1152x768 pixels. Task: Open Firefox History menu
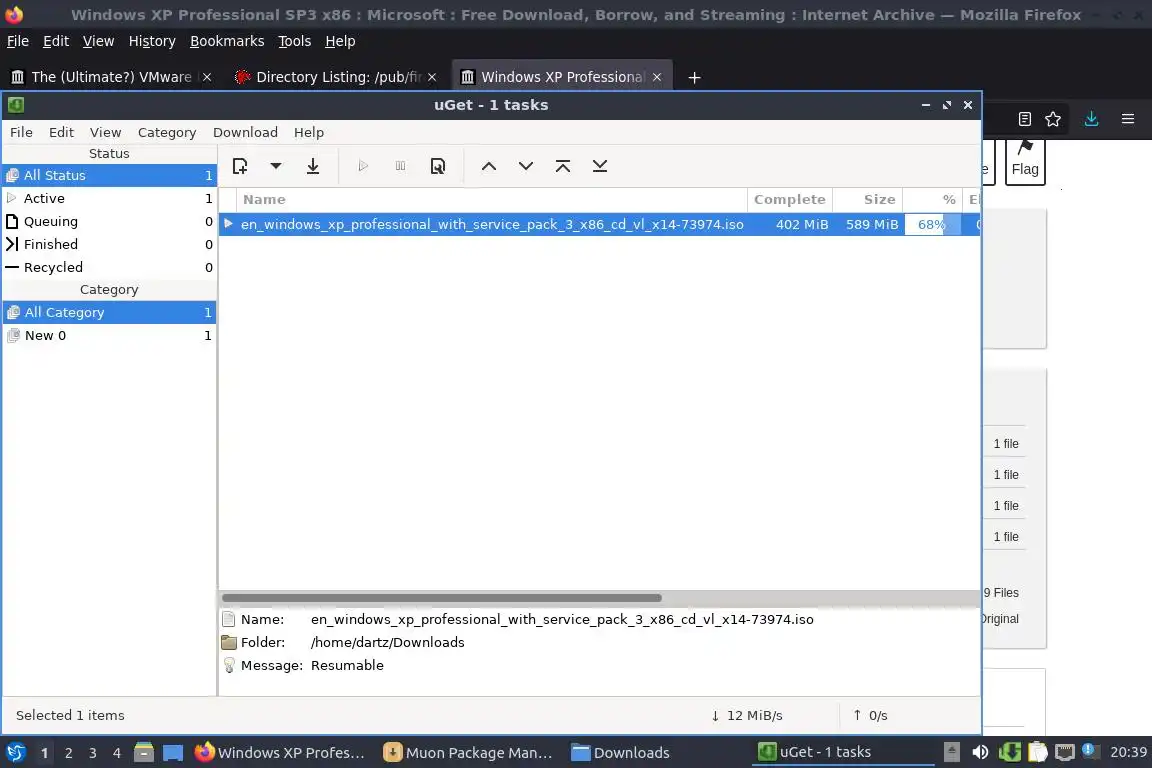click(152, 41)
